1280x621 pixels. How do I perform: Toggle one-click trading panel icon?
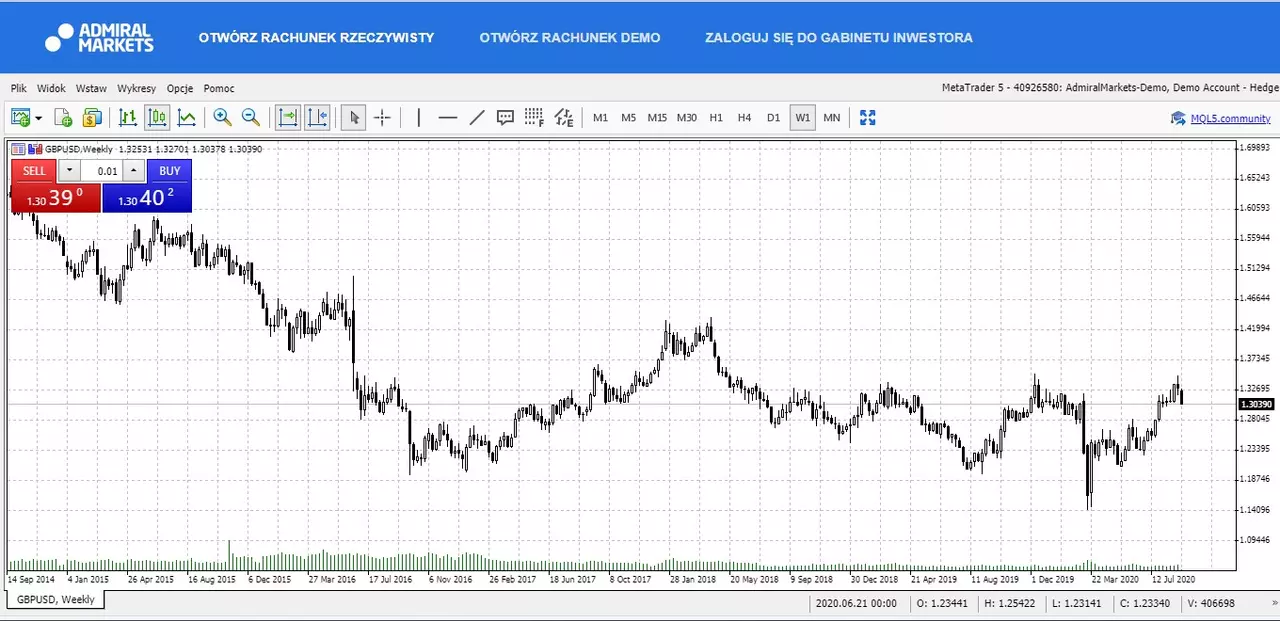tap(18, 149)
